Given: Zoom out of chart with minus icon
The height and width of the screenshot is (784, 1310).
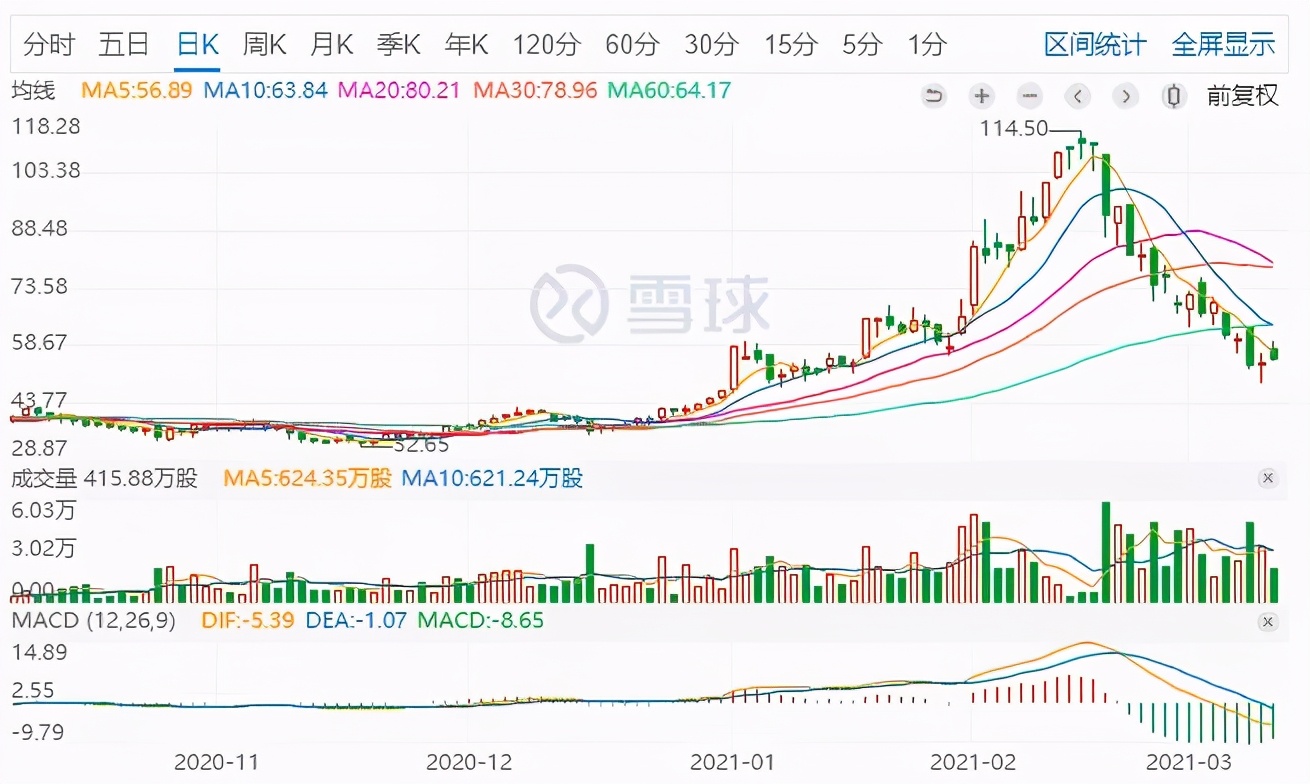Looking at the screenshot, I should [1029, 96].
